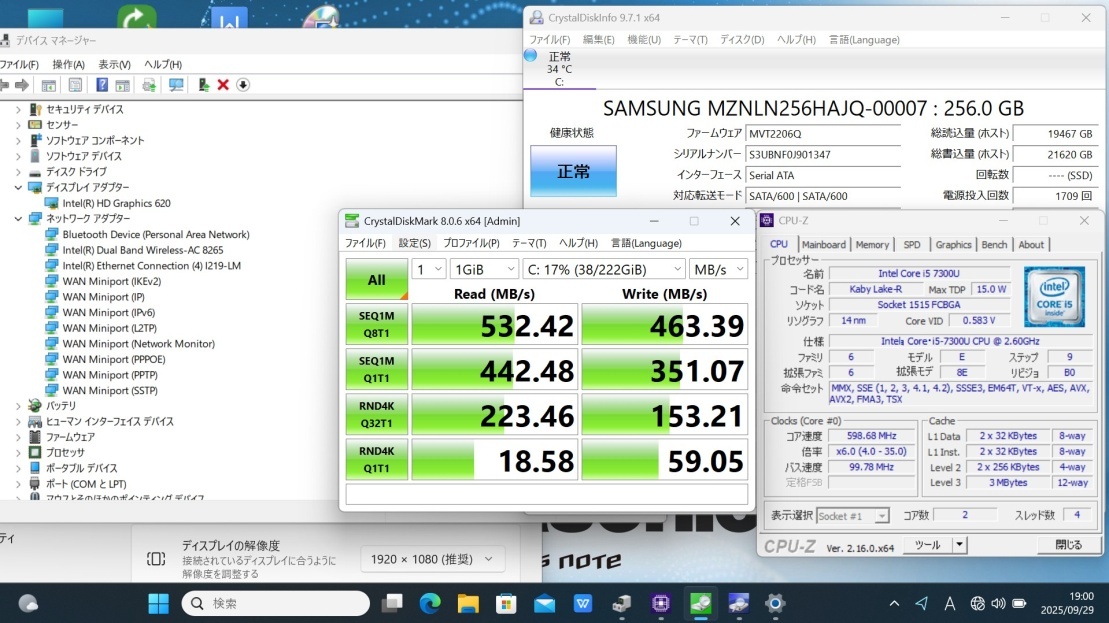Image resolution: width=1109 pixels, height=623 pixels.
Task: Click the disable device down-arrow icon
Action: [243, 85]
